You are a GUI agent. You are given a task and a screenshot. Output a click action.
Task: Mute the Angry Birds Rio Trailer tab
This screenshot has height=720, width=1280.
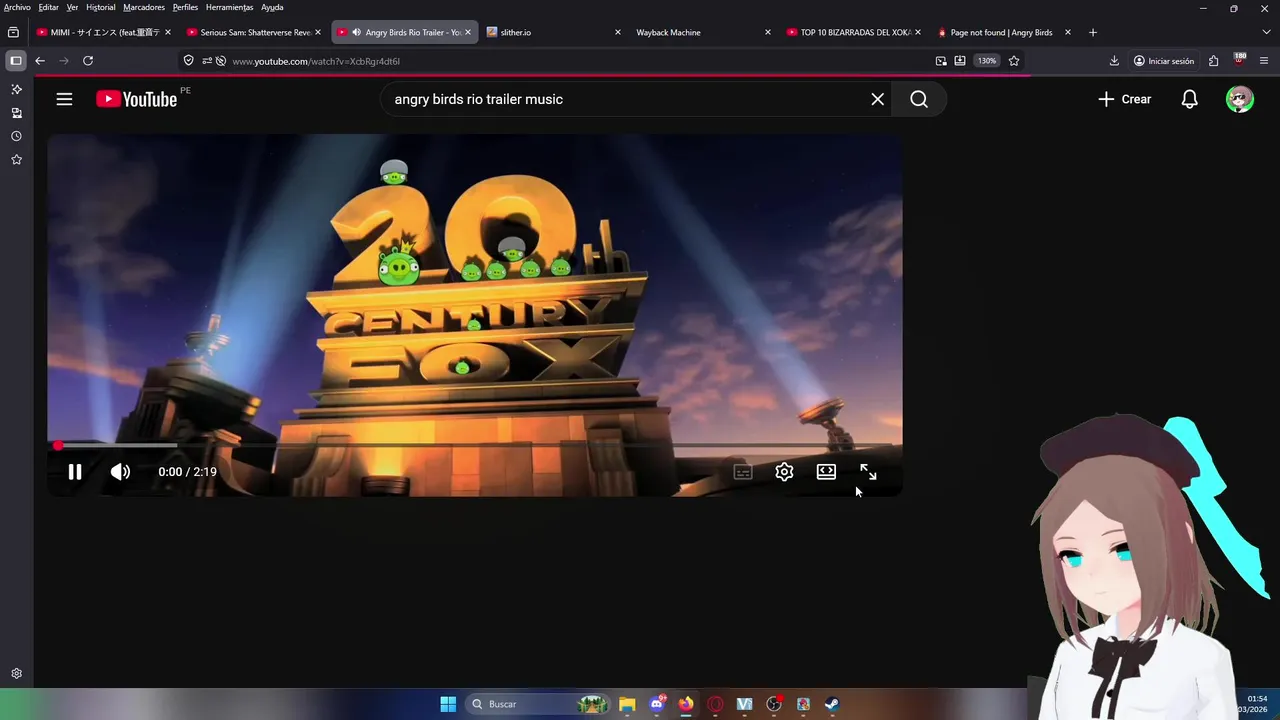coord(356,32)
